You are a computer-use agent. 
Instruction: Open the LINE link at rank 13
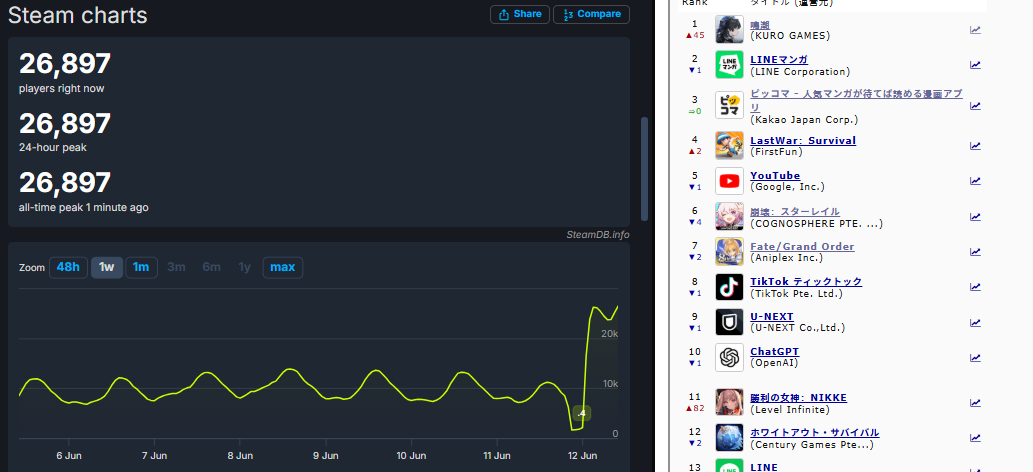764,467
